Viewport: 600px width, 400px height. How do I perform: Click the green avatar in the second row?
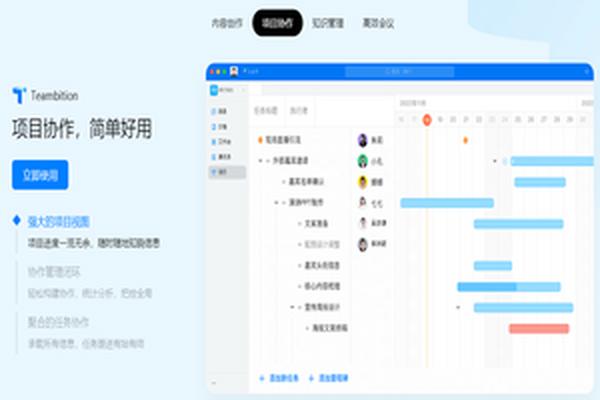point(362,160)
